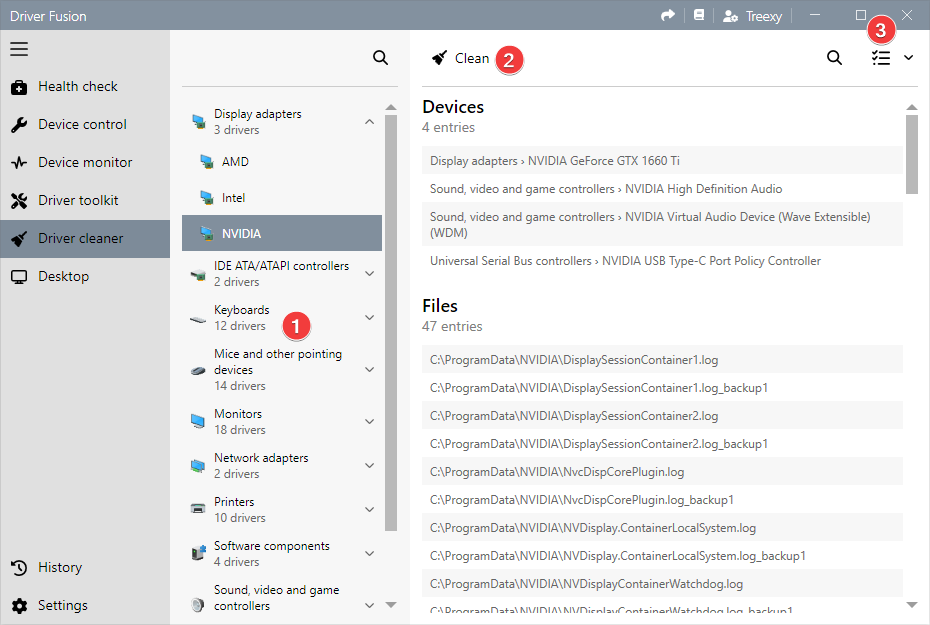This screenshot has height=625, width=930.
Task: Click the Device control wrench icon
Action: 19,125
